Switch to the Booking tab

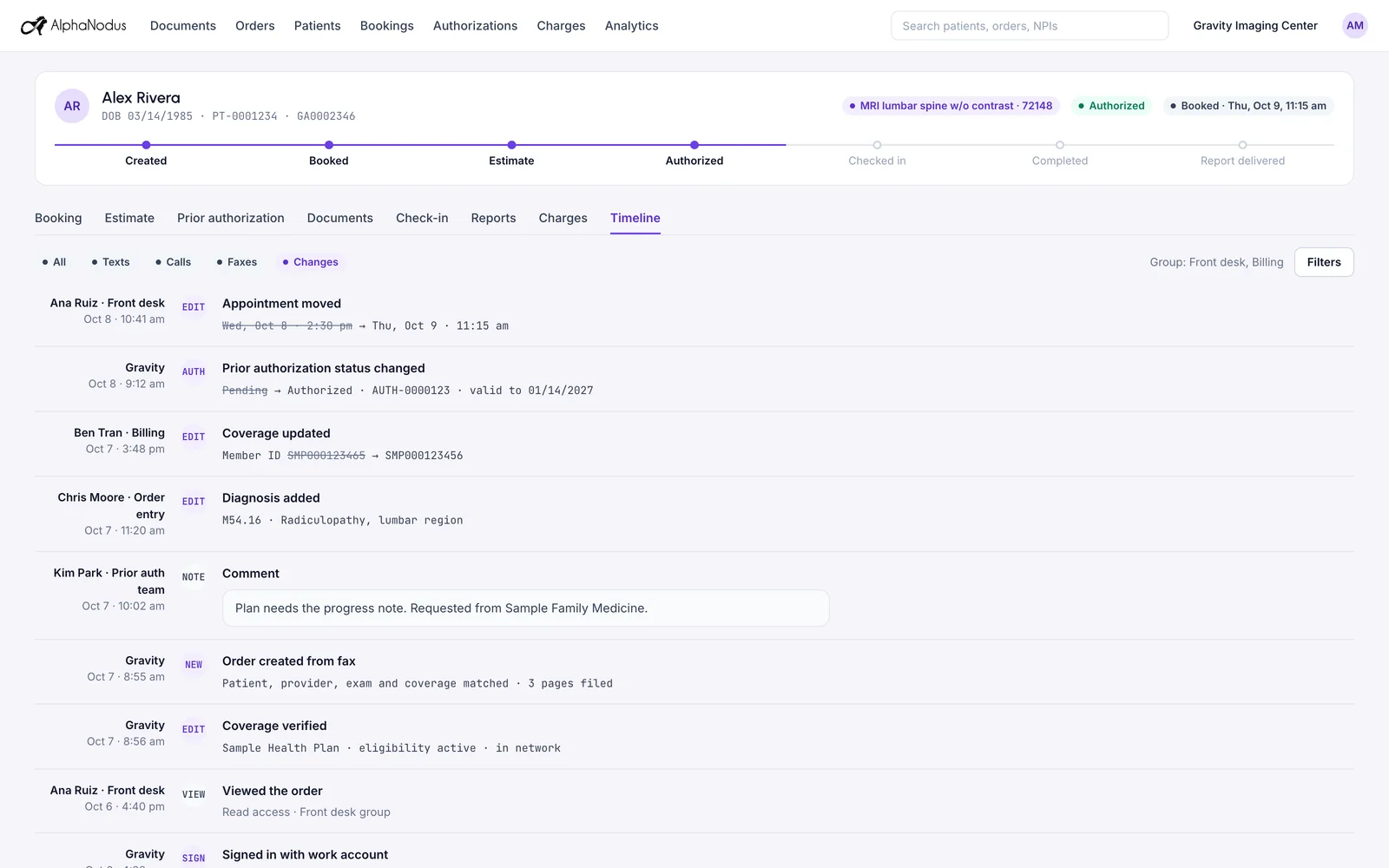58,218
